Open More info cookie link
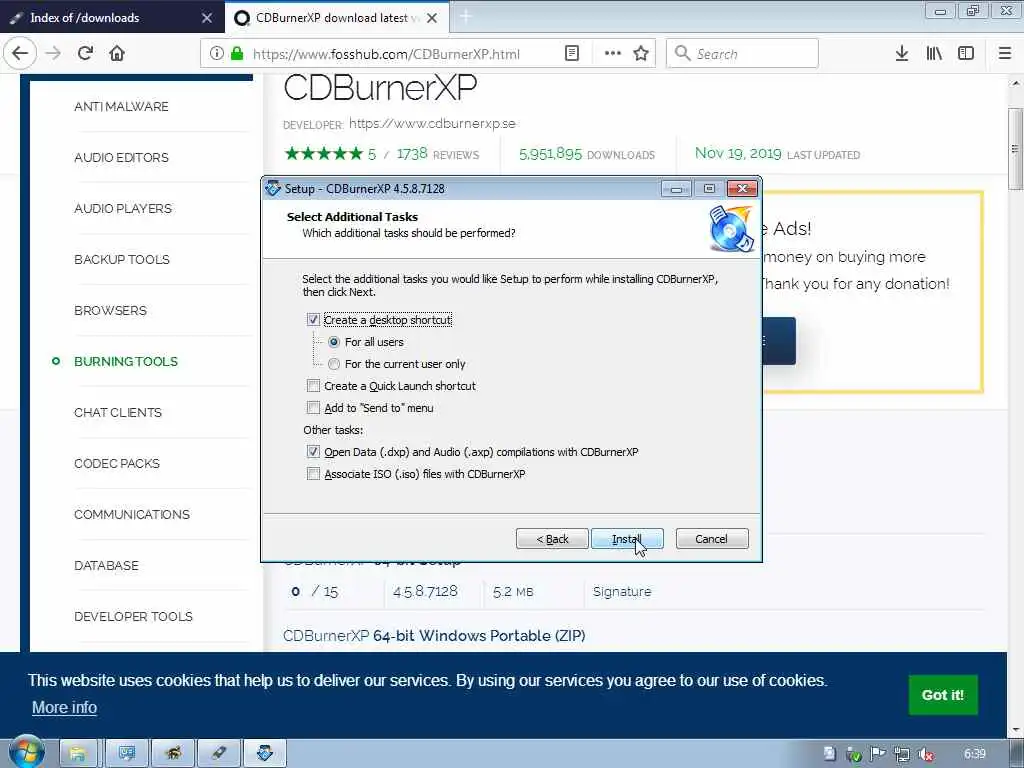The image size is (1024, 768). pos(64,707)
